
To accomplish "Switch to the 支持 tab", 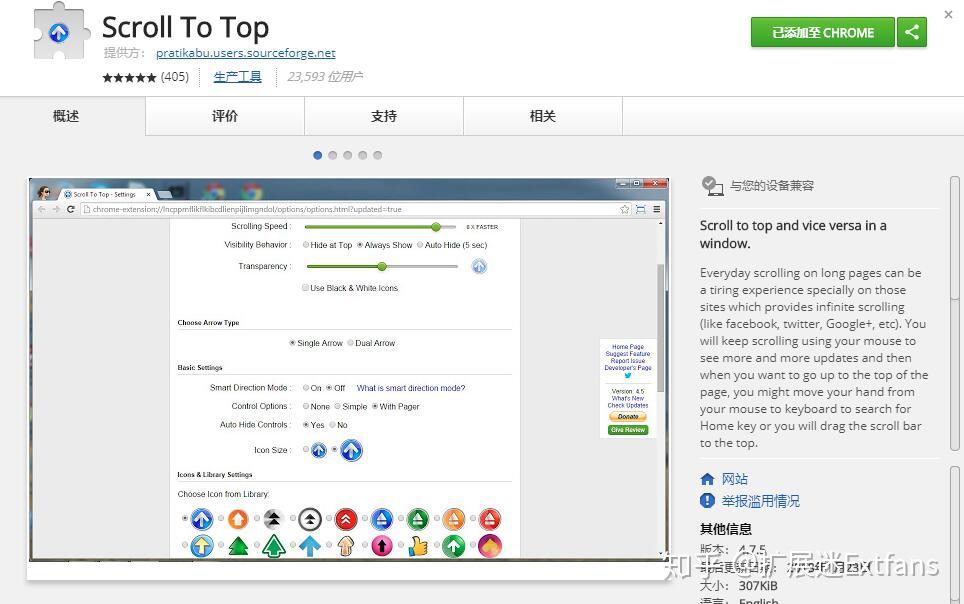I will (x=384, y=116).
